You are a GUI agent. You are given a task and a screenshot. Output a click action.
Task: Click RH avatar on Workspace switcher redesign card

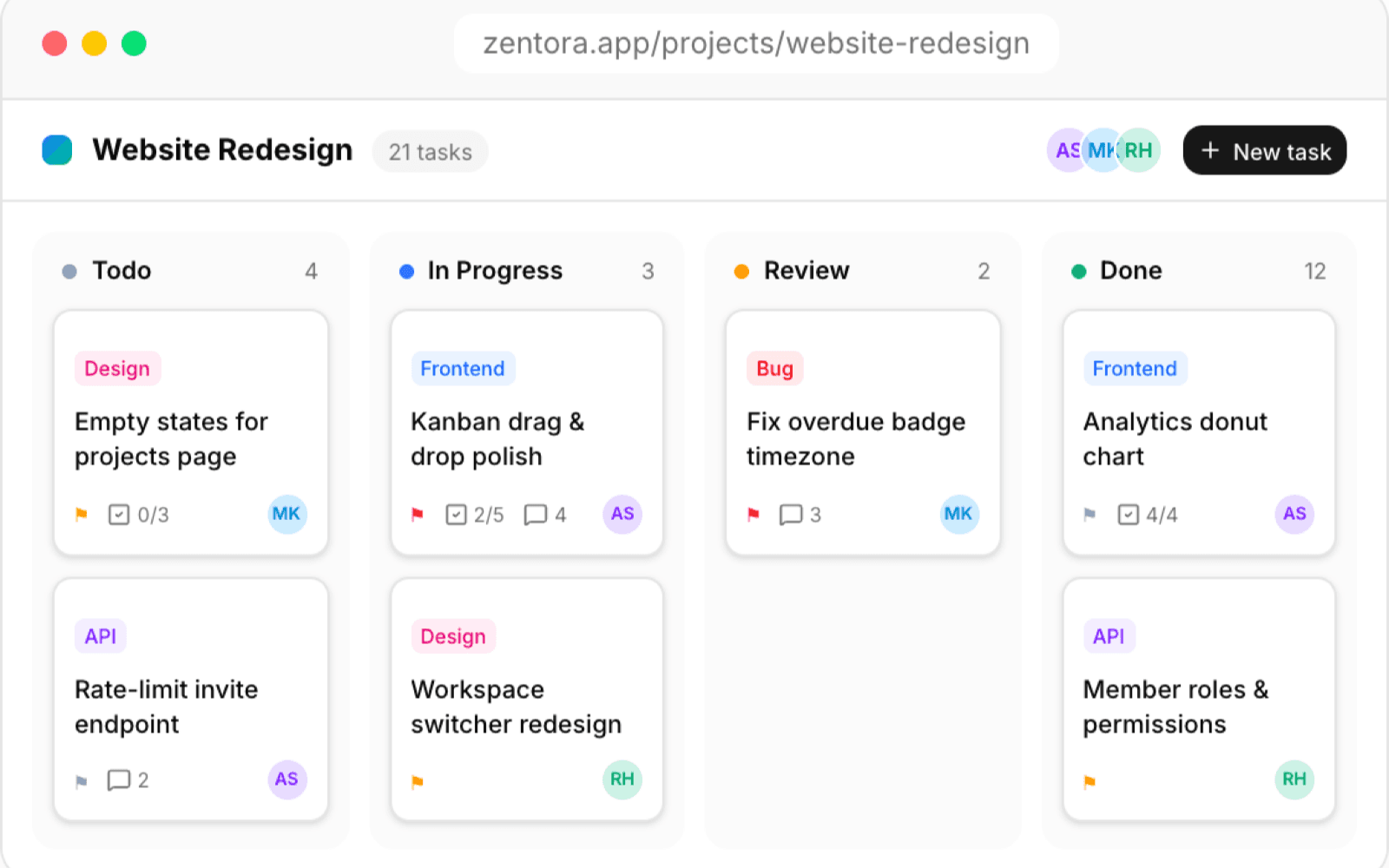click(622, 779)
